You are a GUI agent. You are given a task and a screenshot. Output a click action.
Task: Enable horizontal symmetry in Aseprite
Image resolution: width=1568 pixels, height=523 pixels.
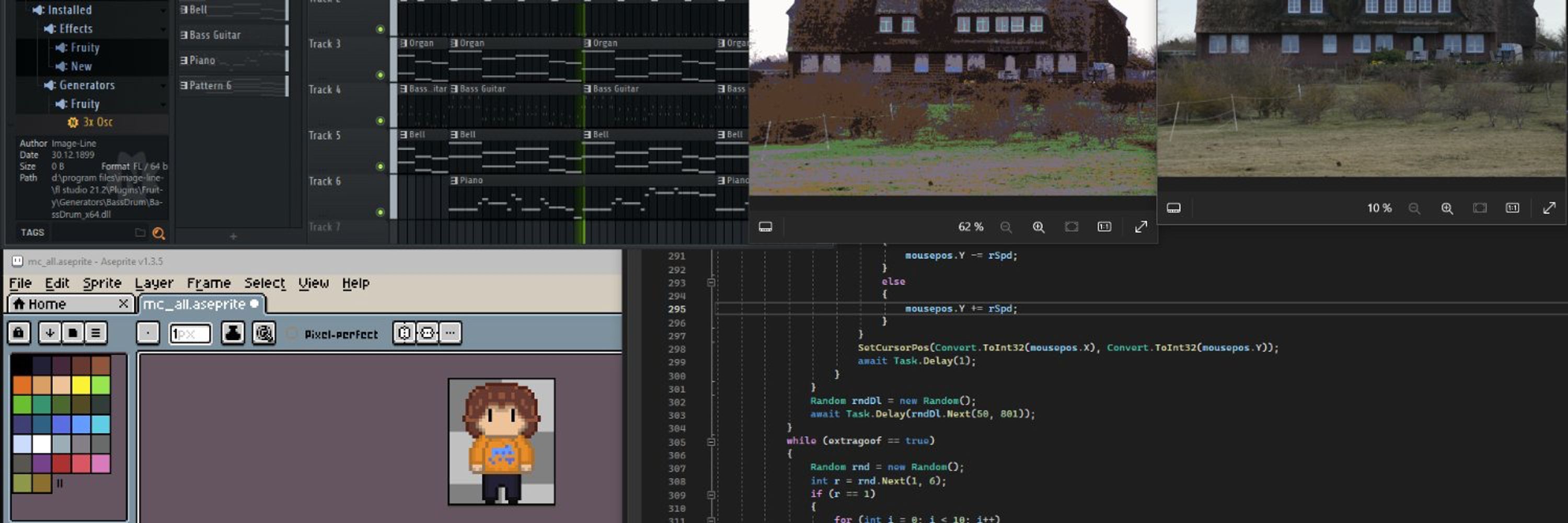pyautogui.click(x=404, y=333)
